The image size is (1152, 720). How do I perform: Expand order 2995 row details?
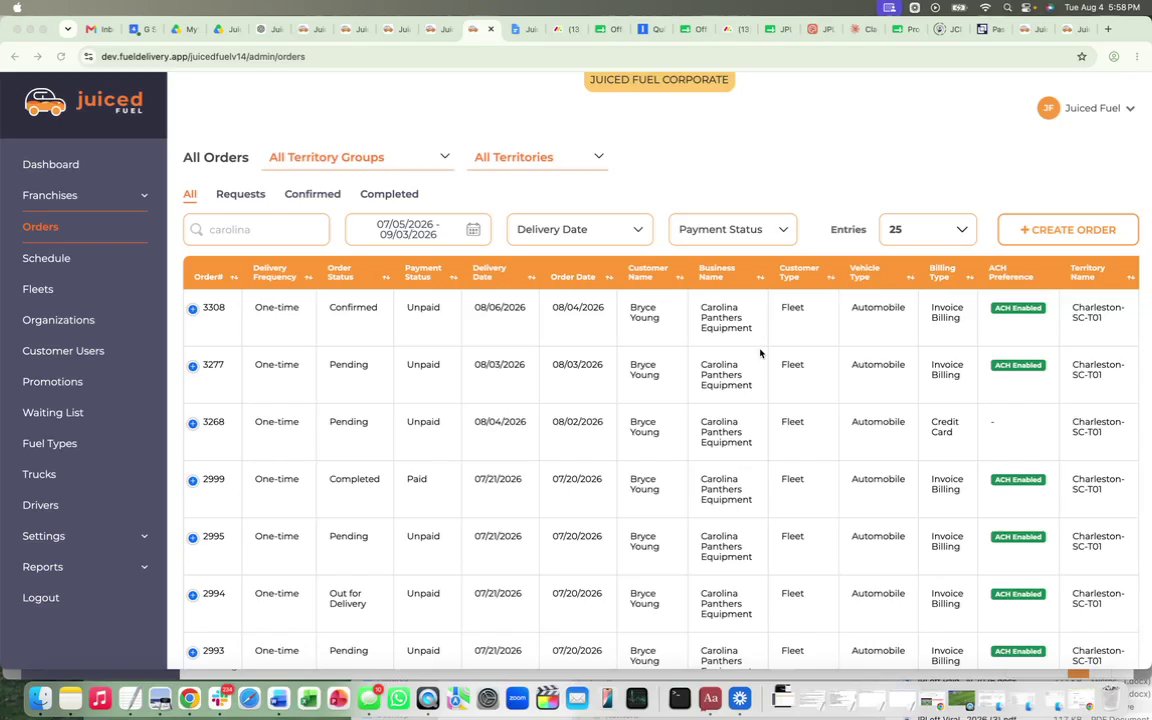[x=192, y=539]
